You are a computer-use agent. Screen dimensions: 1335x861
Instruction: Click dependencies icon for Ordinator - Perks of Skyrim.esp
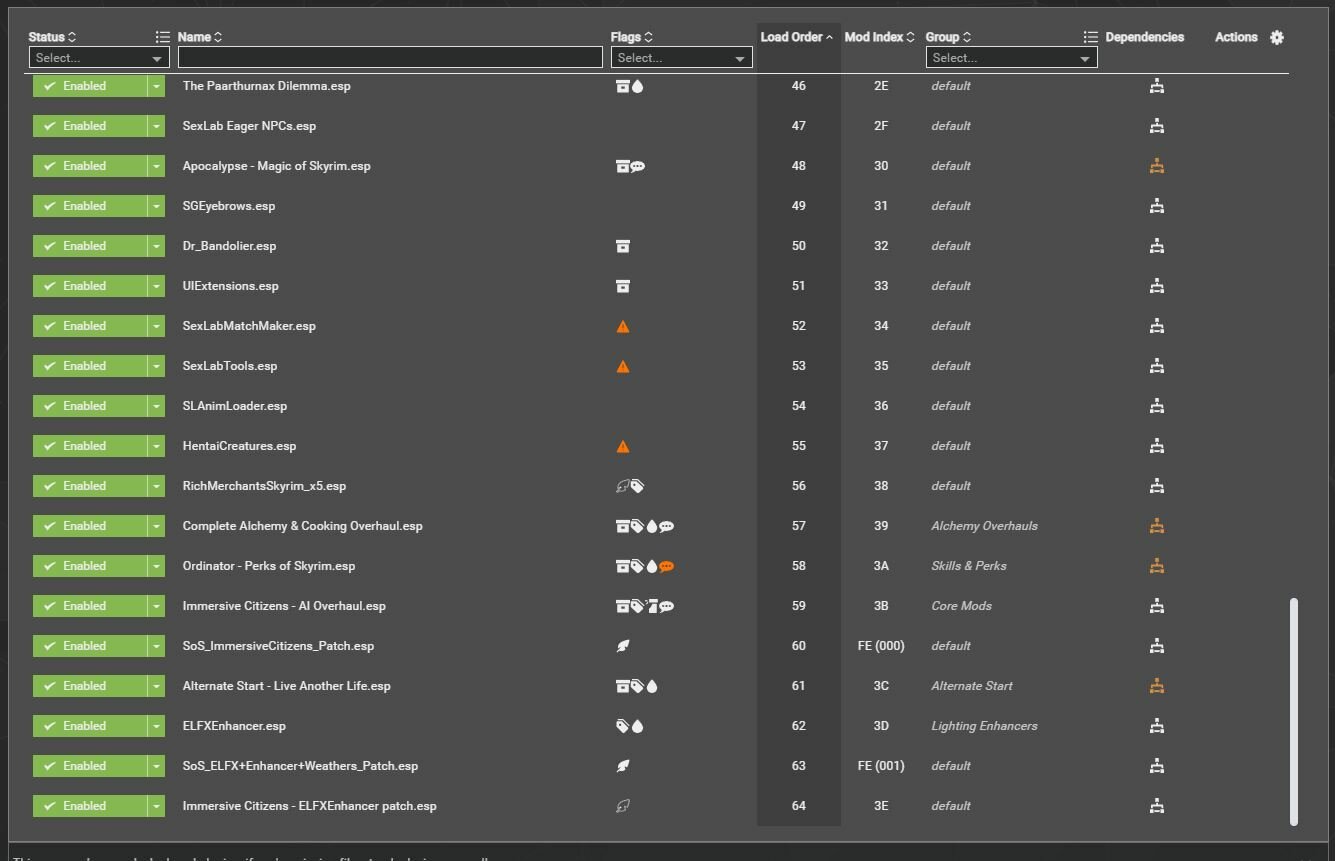[1156, 566]
